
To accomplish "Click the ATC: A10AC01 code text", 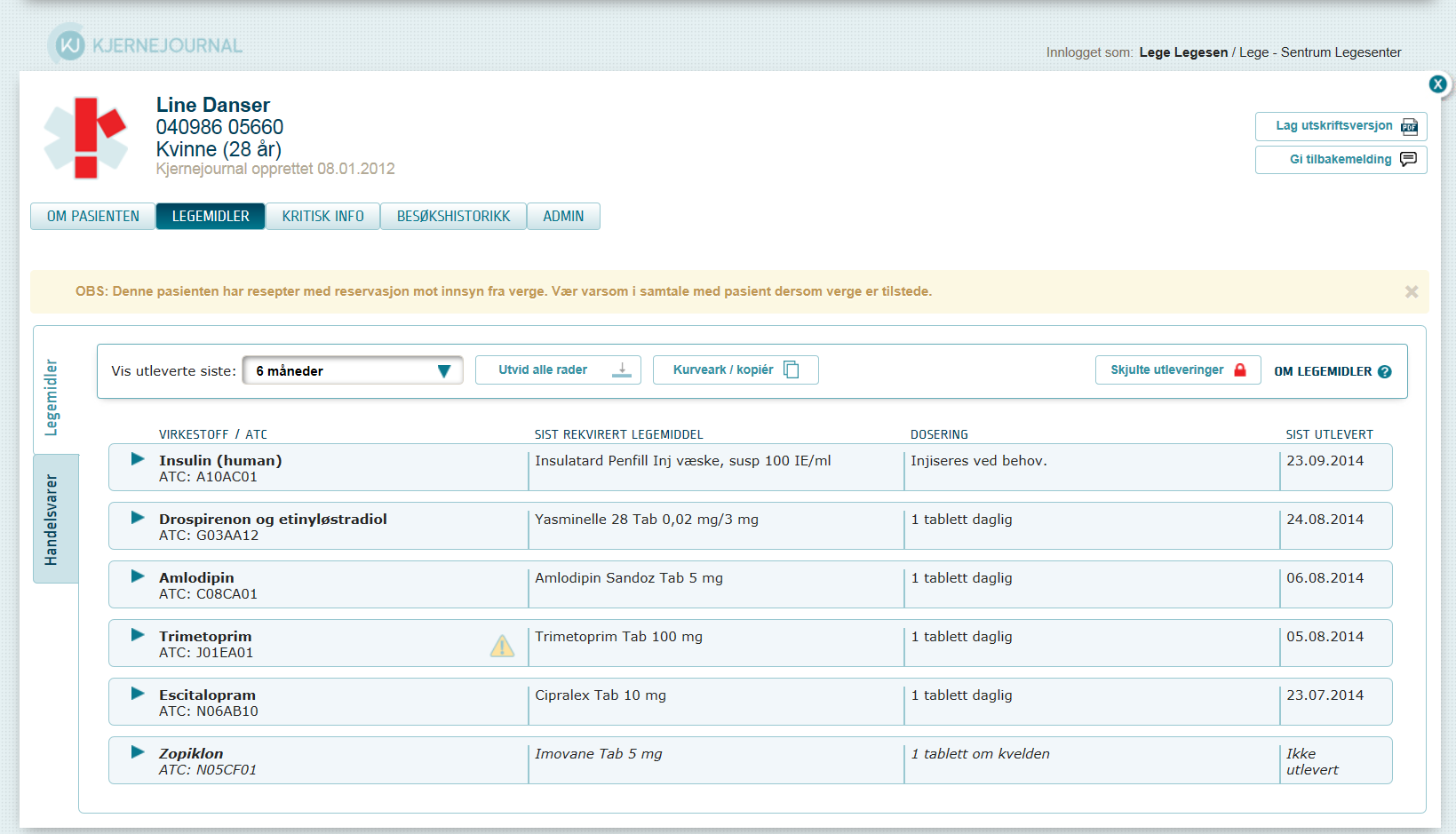I will [208, 477].
